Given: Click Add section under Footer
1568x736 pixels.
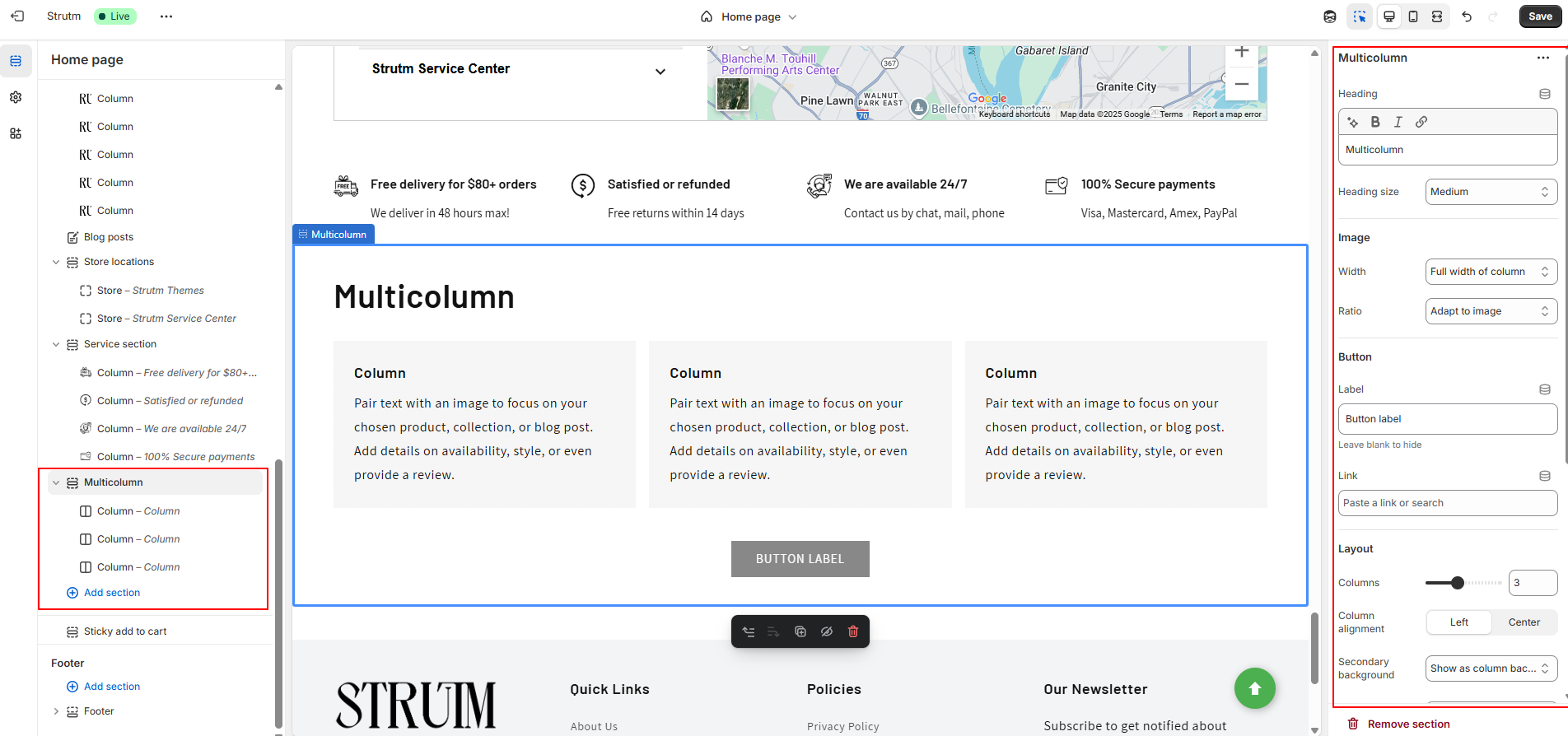Looking at the screenshot, I should [103, 687].
